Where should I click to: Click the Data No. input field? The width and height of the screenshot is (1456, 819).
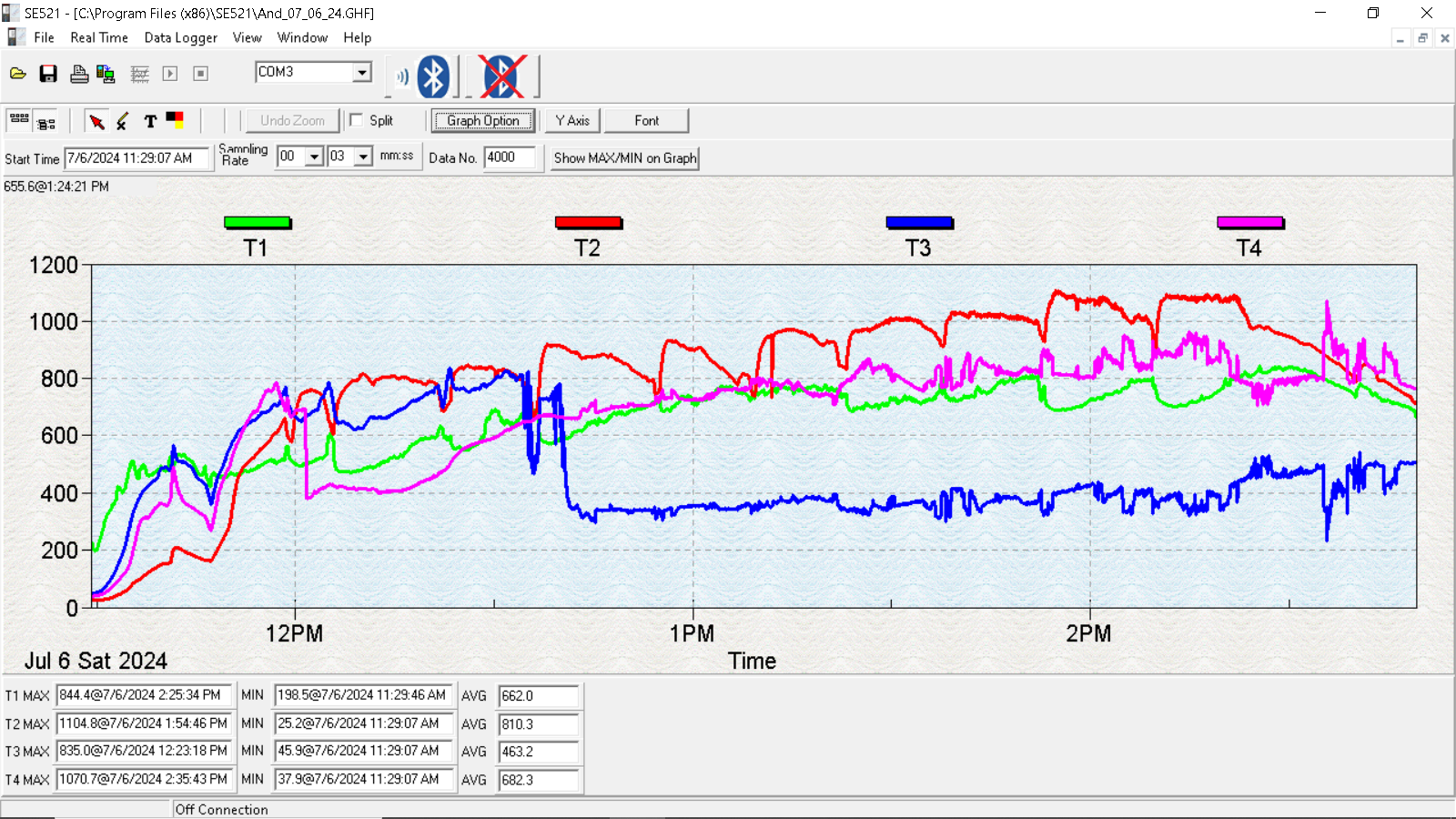(x=511, y=157)
